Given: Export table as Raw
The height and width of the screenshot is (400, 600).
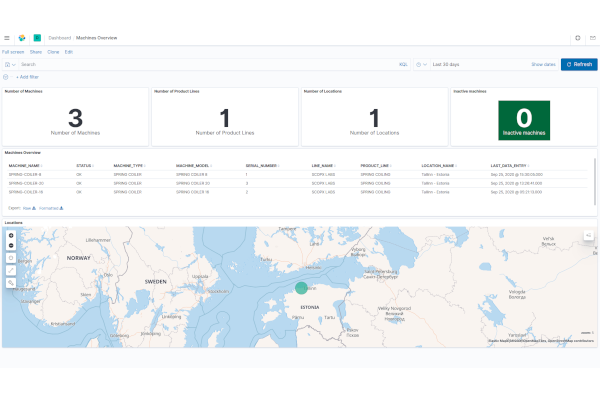Looking at the screenshot, I should (x=29, y=208).
